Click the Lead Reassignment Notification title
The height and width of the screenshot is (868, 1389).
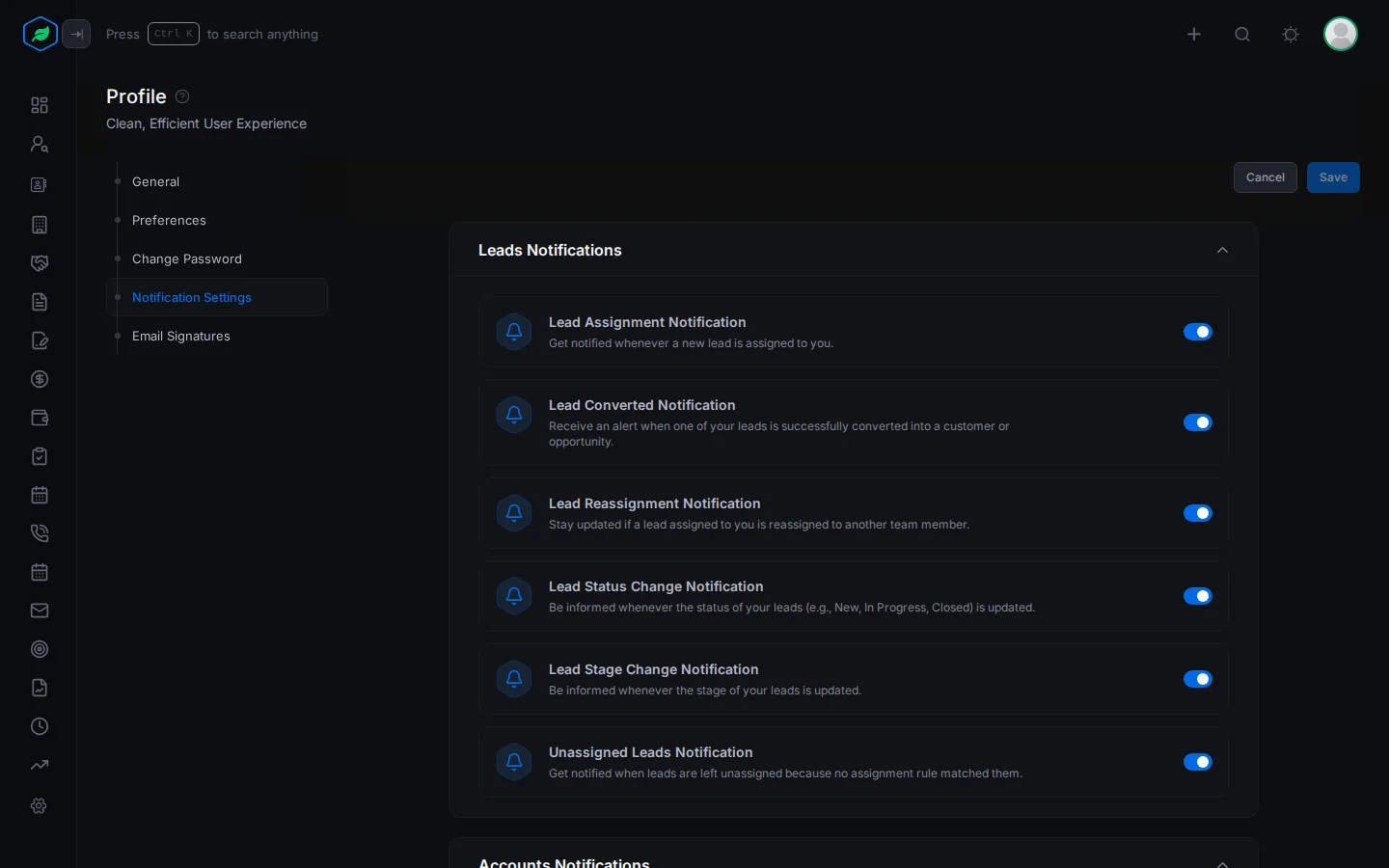coord(655,503)
